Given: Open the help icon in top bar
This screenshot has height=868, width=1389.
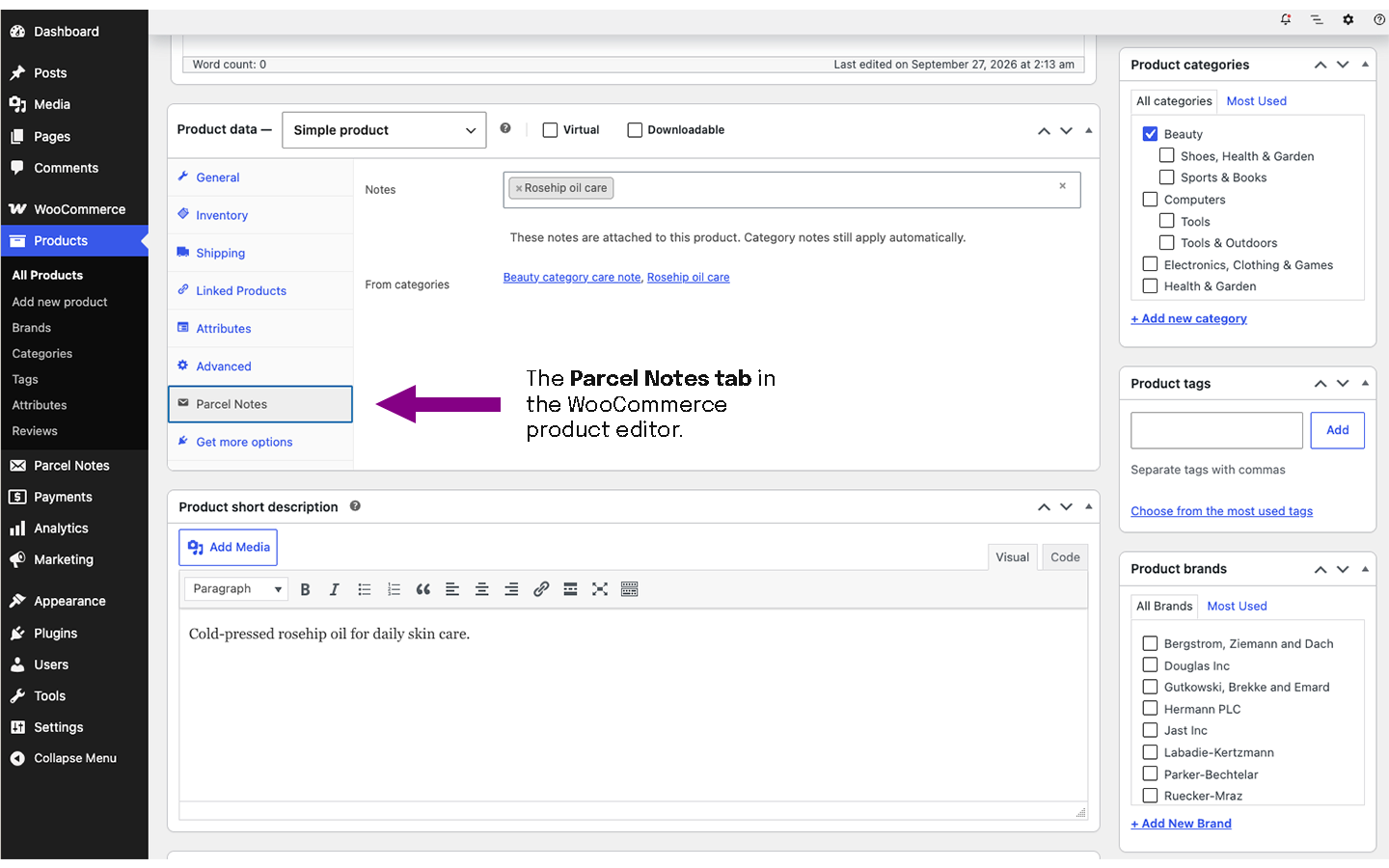Looking at the screenshot, I should pos(1379,19).
